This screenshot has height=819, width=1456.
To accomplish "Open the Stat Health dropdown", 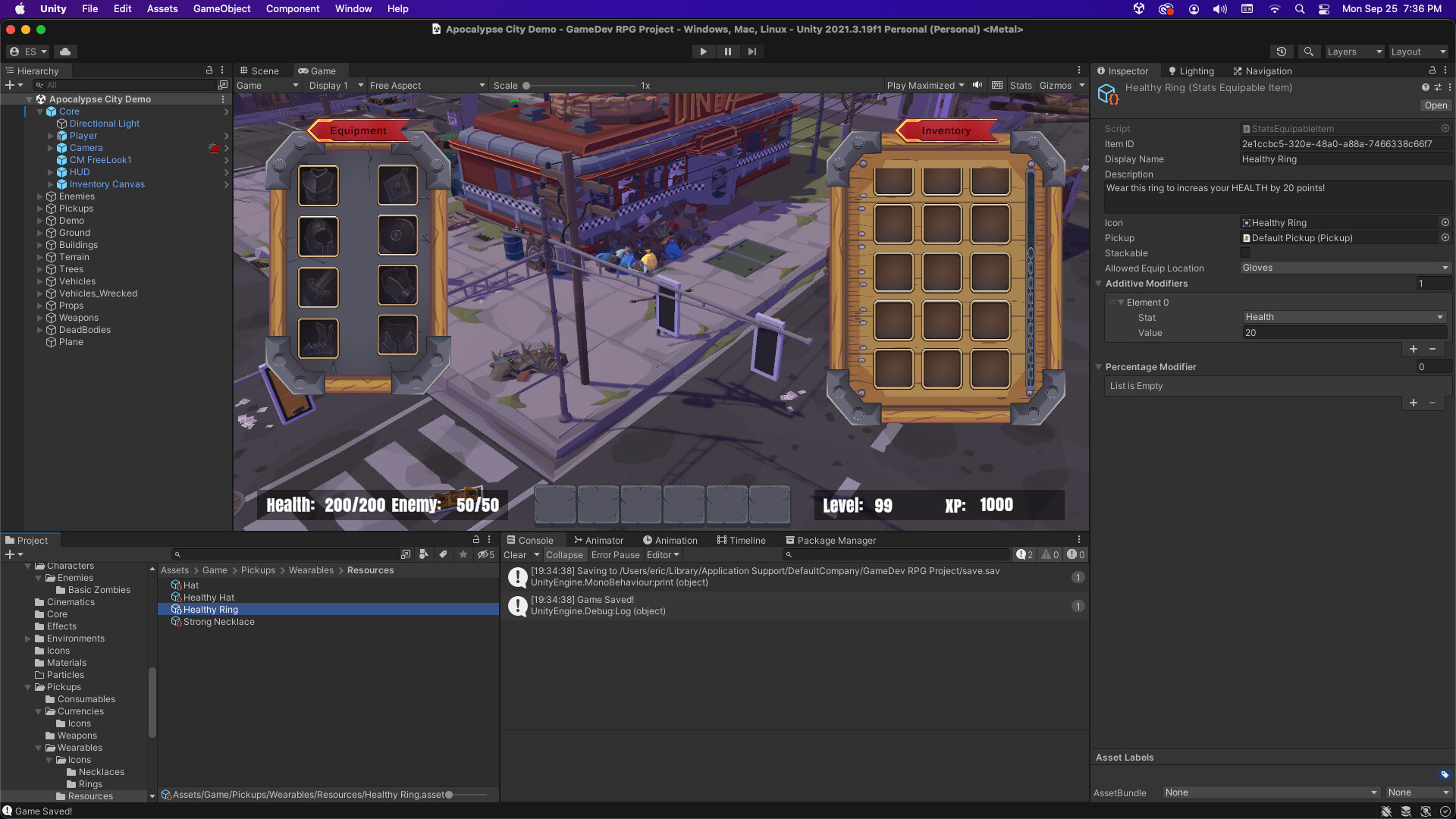I will coord(1345,317).
